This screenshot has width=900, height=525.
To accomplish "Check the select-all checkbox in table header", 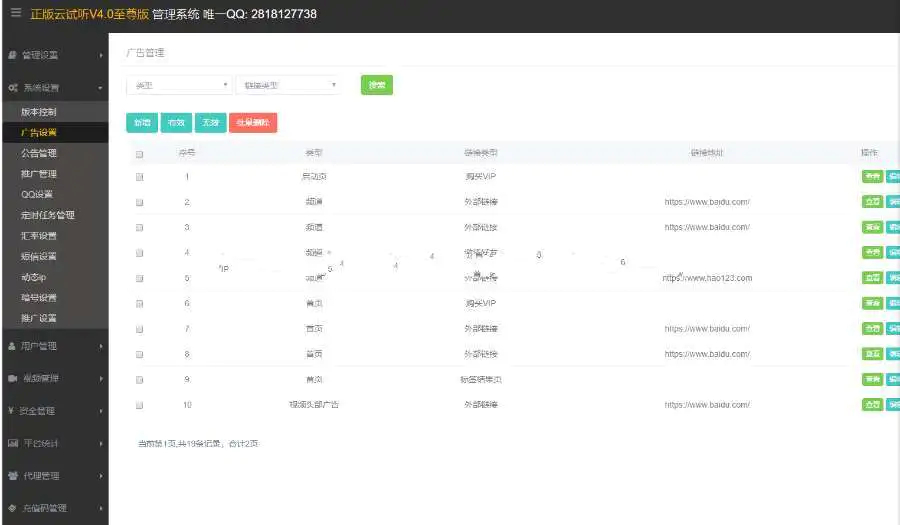I will pyautogui.click(x=139, y=154).
